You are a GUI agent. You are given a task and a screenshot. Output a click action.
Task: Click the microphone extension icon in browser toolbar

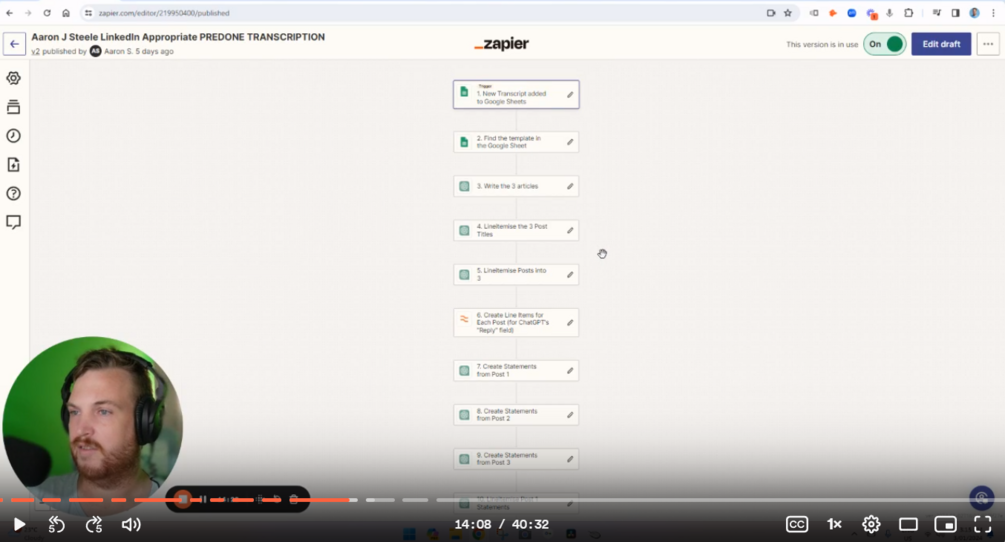click(890, 13)
